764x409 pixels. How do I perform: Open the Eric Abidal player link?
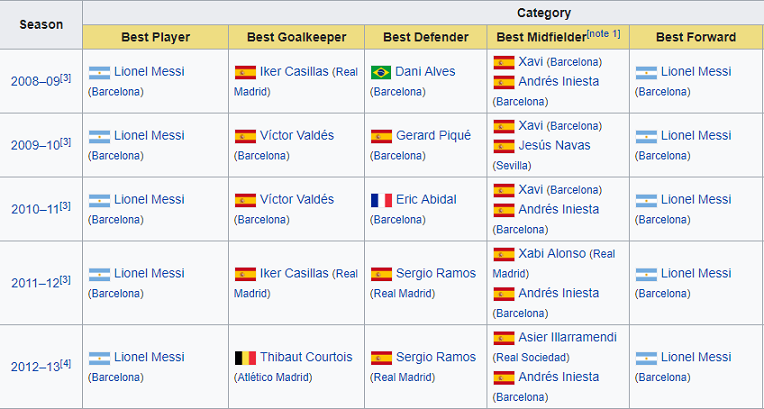[x=427, y=200]
